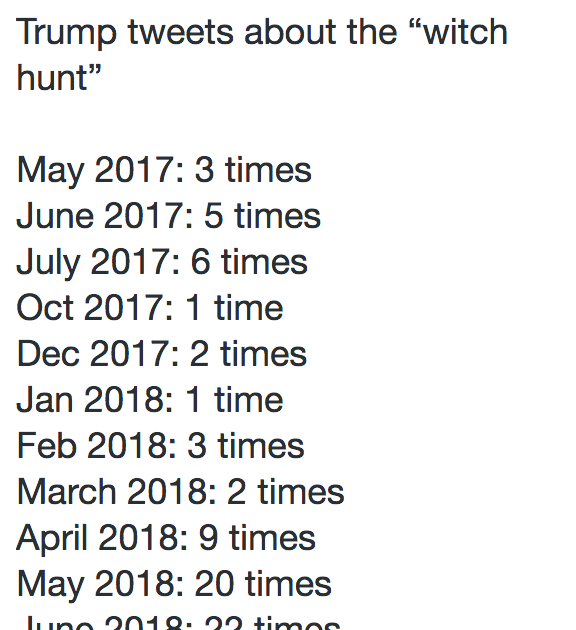Select the "May 2017" date text

(100, 172)
